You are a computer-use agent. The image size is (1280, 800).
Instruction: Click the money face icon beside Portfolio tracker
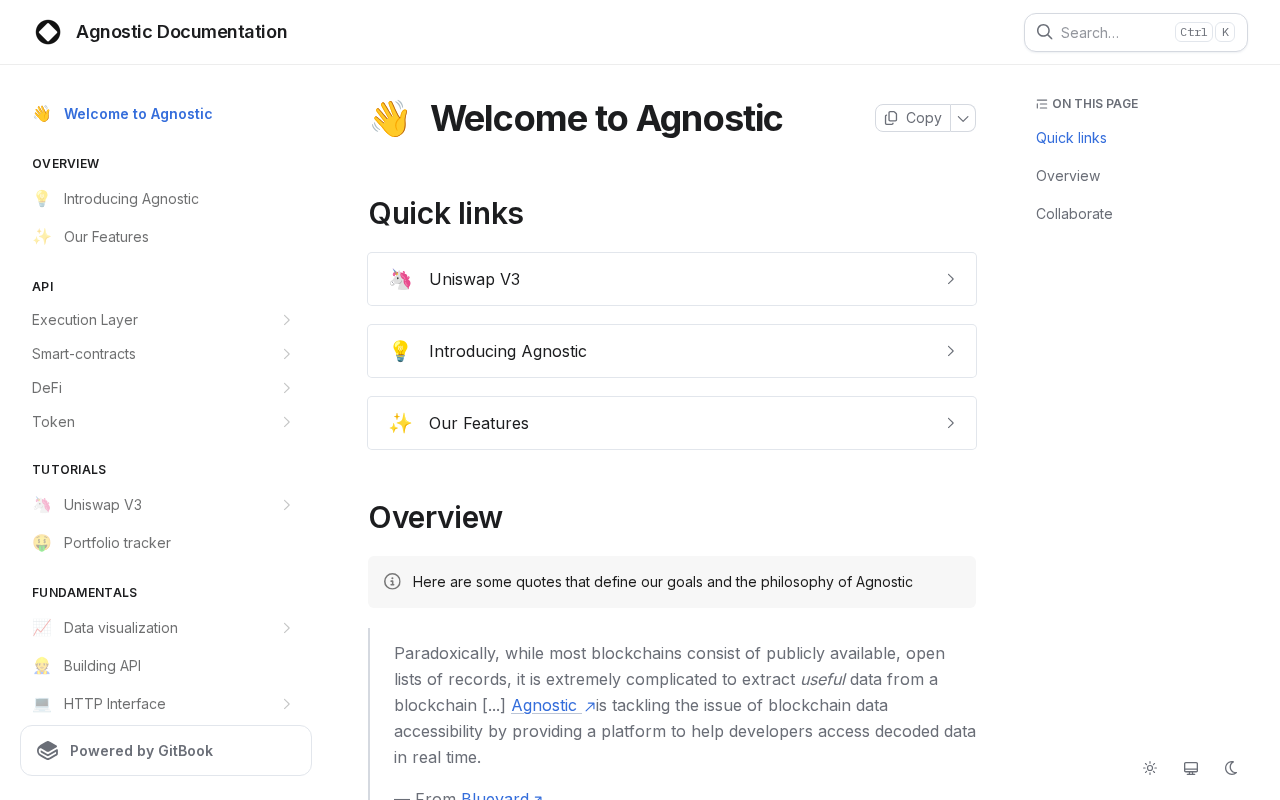point(42,543)
